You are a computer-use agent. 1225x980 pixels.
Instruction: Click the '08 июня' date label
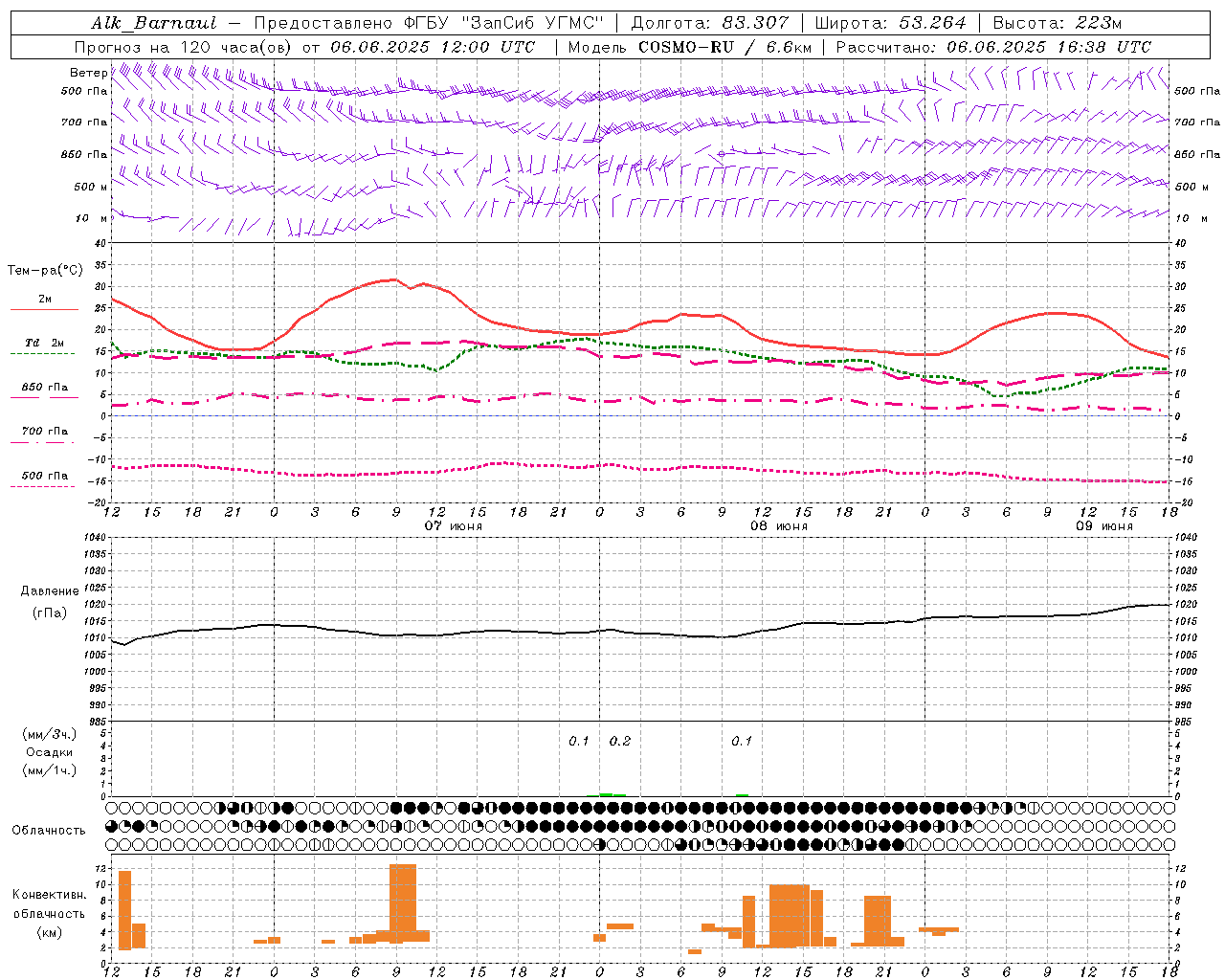[779, 526]
